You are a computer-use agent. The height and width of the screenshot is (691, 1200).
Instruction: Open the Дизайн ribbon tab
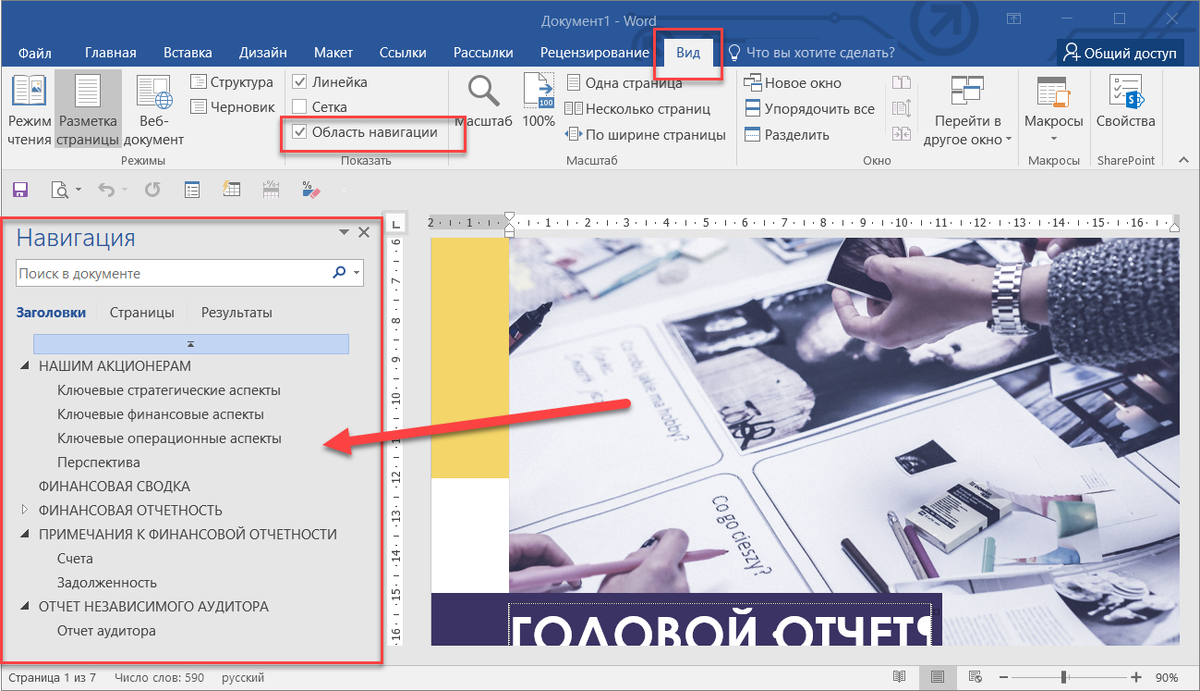click(x=263, y=52)
